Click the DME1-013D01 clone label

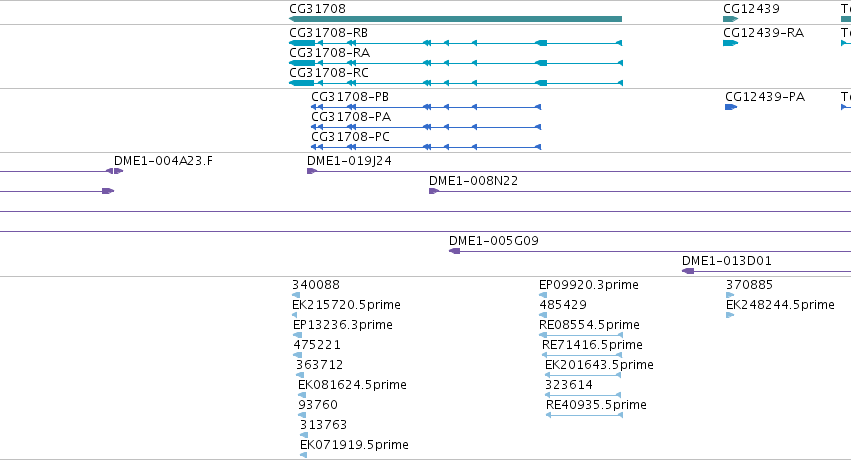coord(727,260)
